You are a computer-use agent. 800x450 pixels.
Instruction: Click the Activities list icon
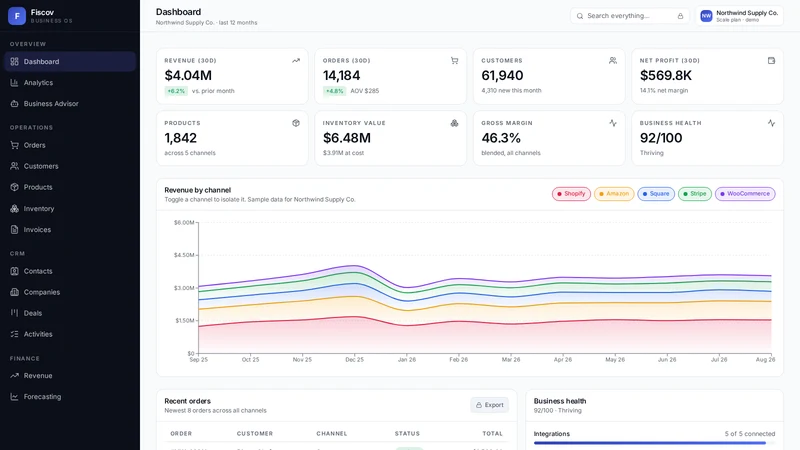[14, 334]
